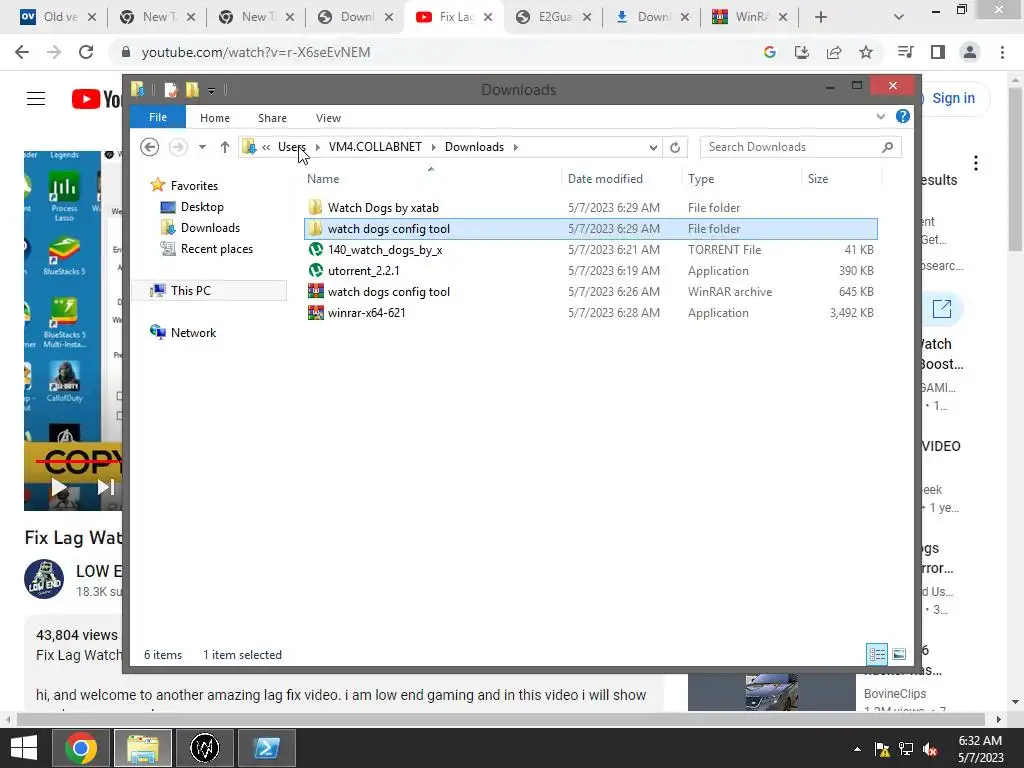Open Chrome three-dot menu
Viewport: 1024px width, 768px height.
[1002, 52]
